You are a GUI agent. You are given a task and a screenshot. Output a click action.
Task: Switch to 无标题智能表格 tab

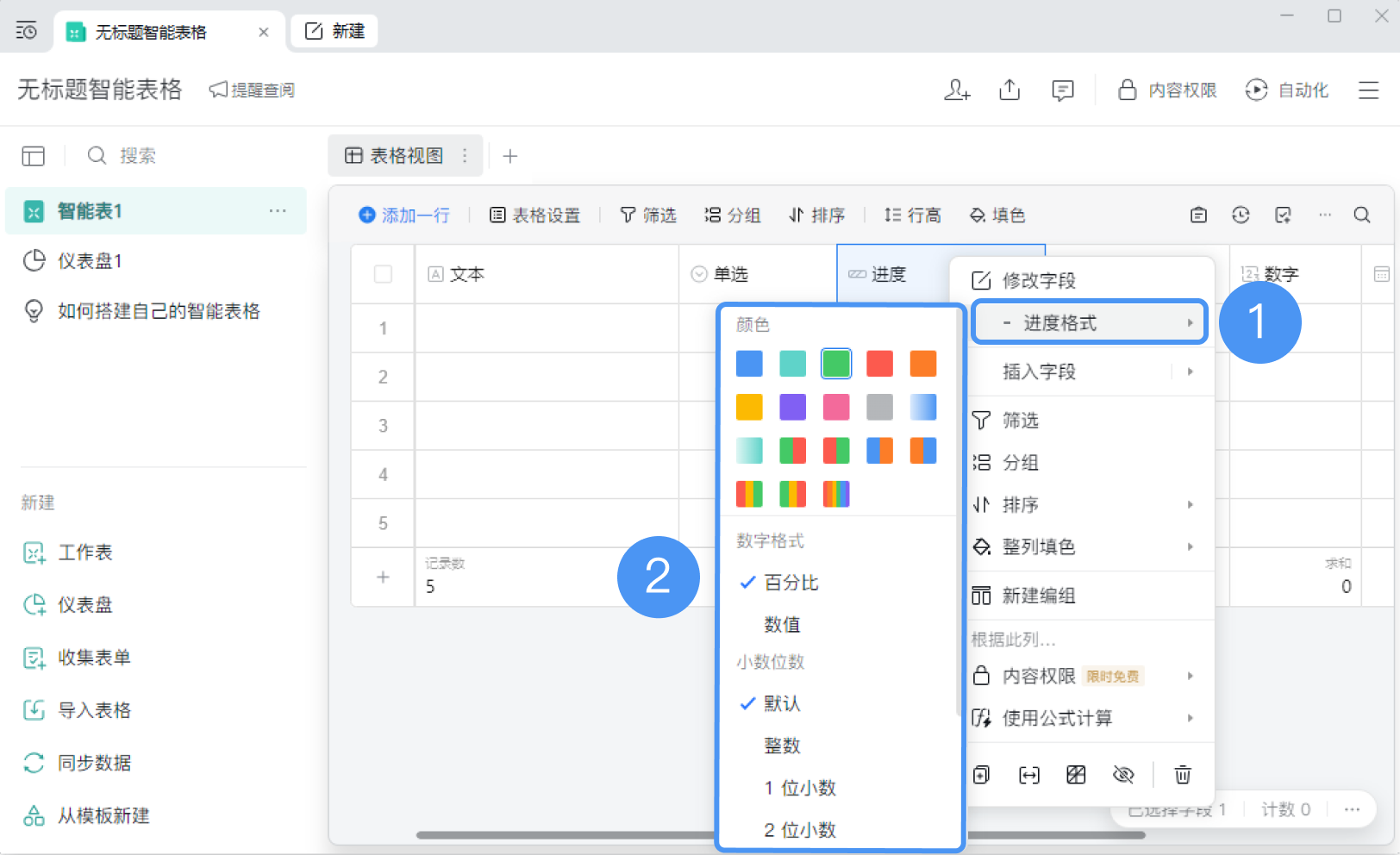point(151,32)
